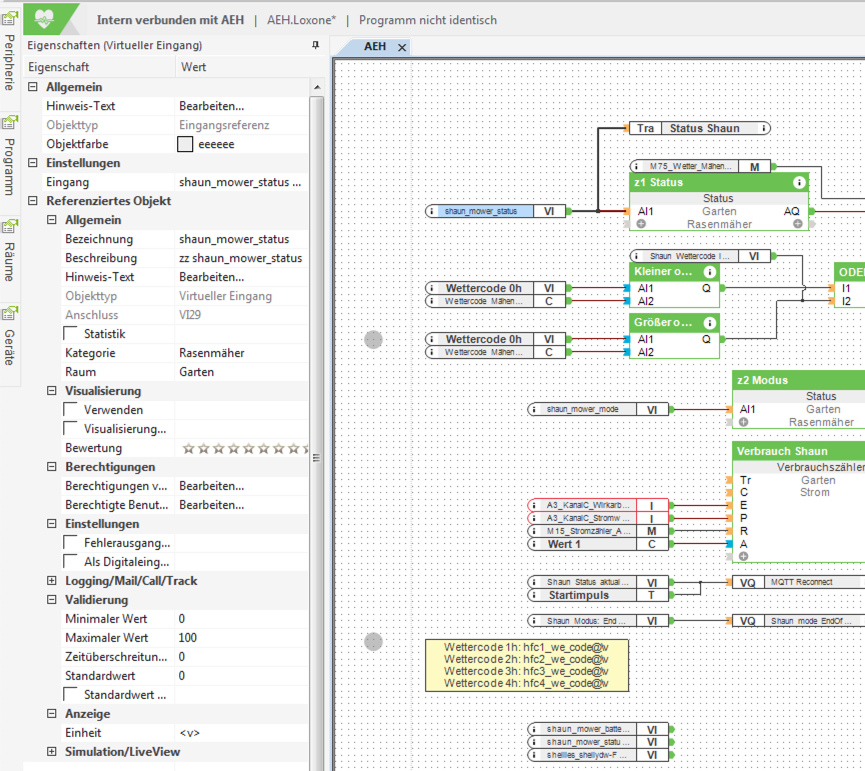The width and height of the screenshot is (865, 771).
Task: Click the info icon on shaun_mower_mode input
Action: click(x=534, y=409)
